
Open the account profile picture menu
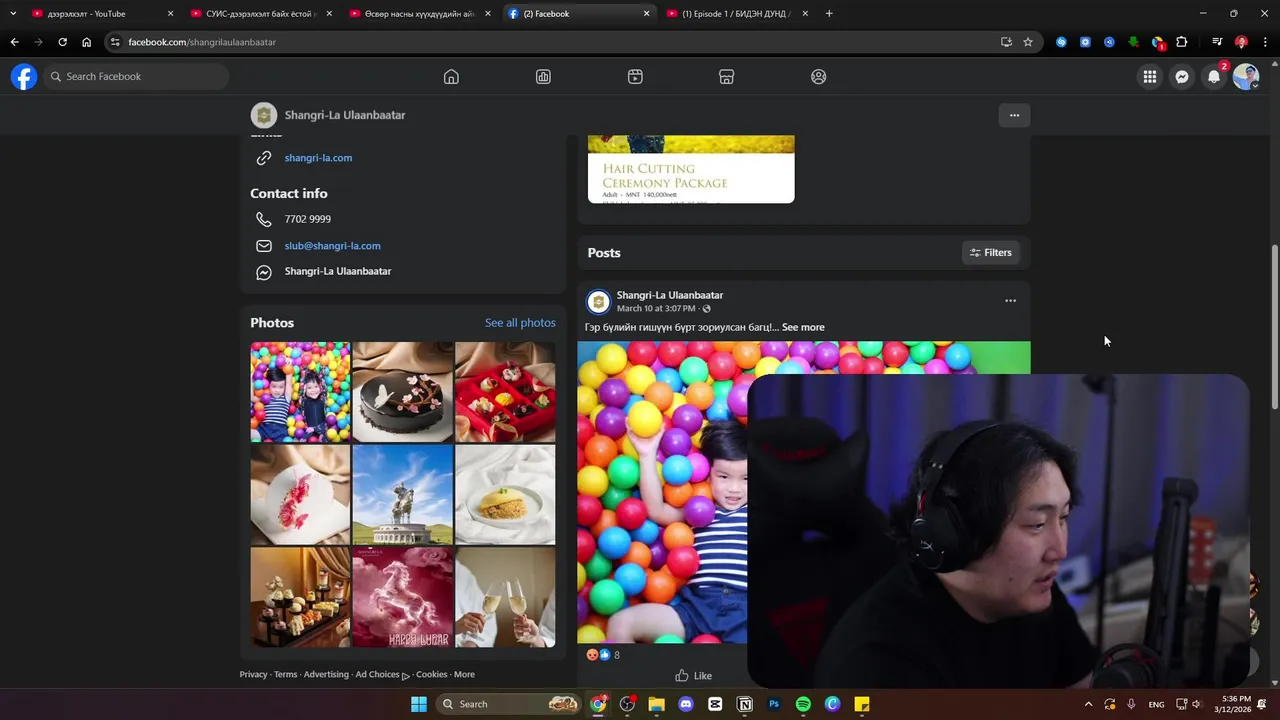pyautogui.click(x=1246, y=77)
